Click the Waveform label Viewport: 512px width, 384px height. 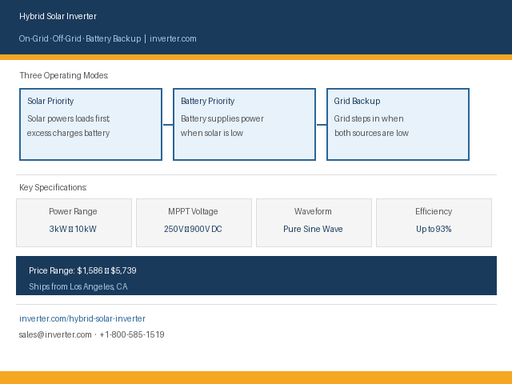click(313, 211)
